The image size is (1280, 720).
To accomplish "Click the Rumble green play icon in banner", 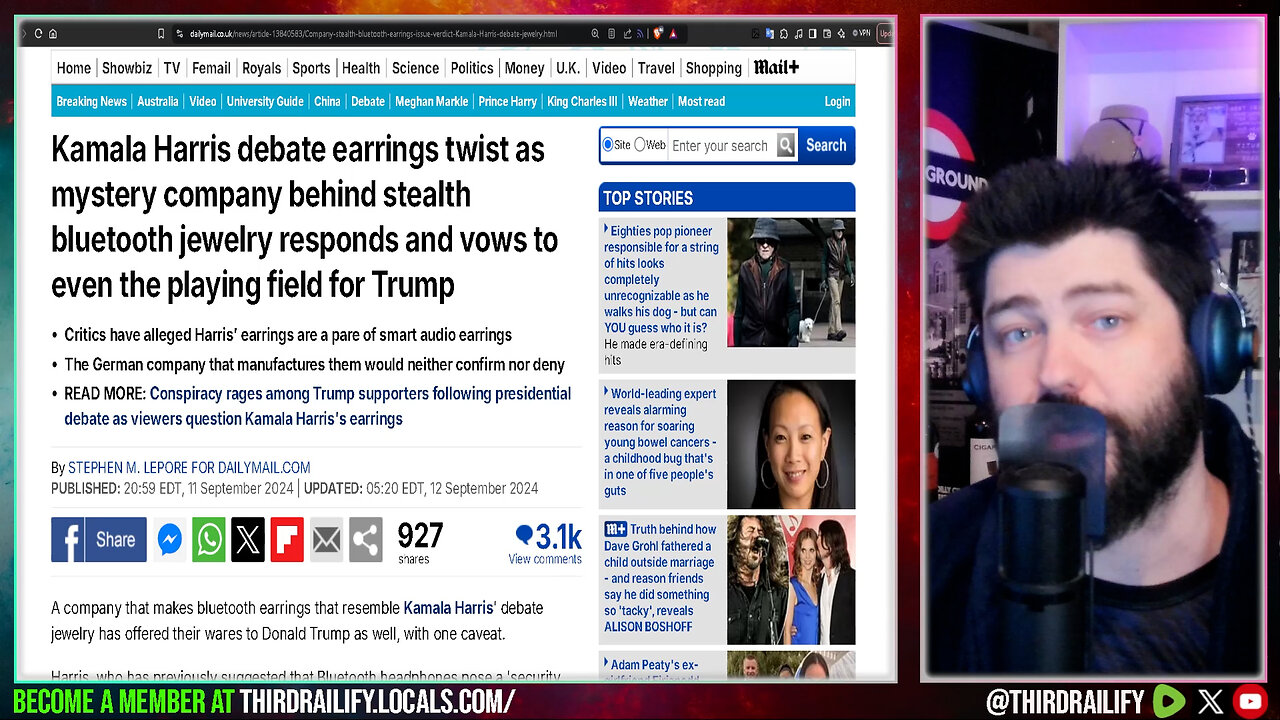I will point(1169,702).
